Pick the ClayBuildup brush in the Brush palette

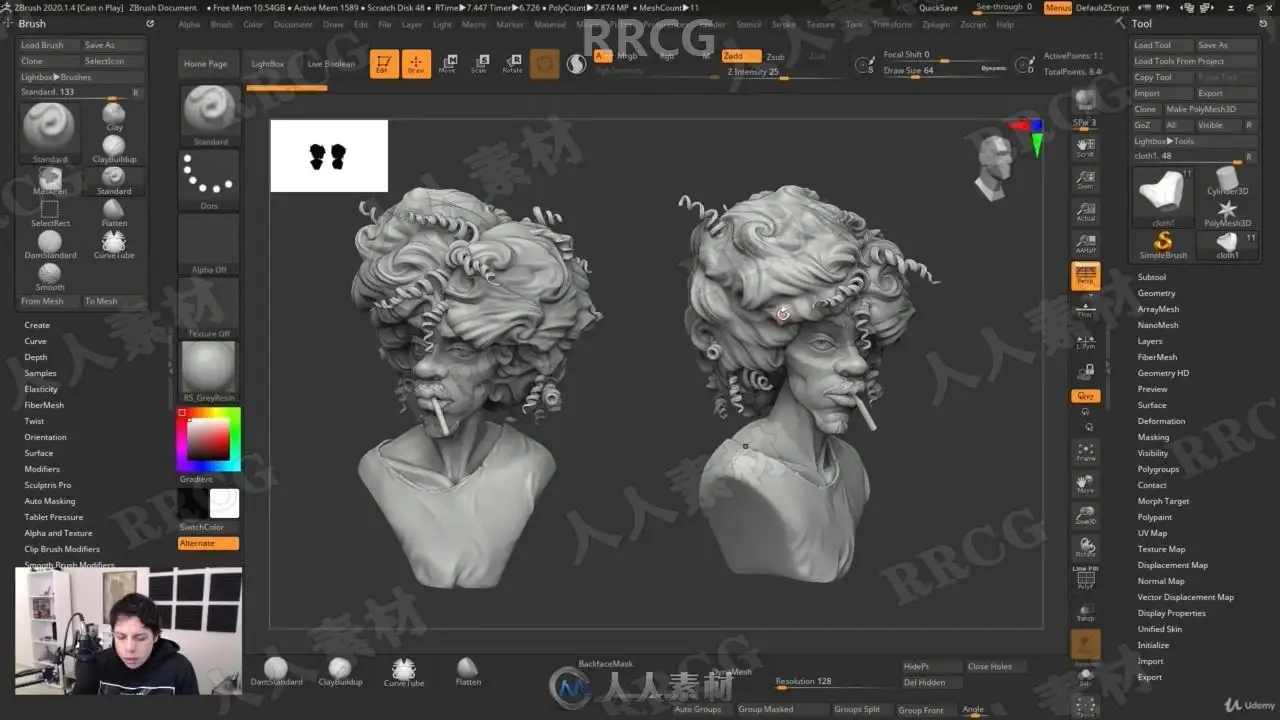point(114,148)
